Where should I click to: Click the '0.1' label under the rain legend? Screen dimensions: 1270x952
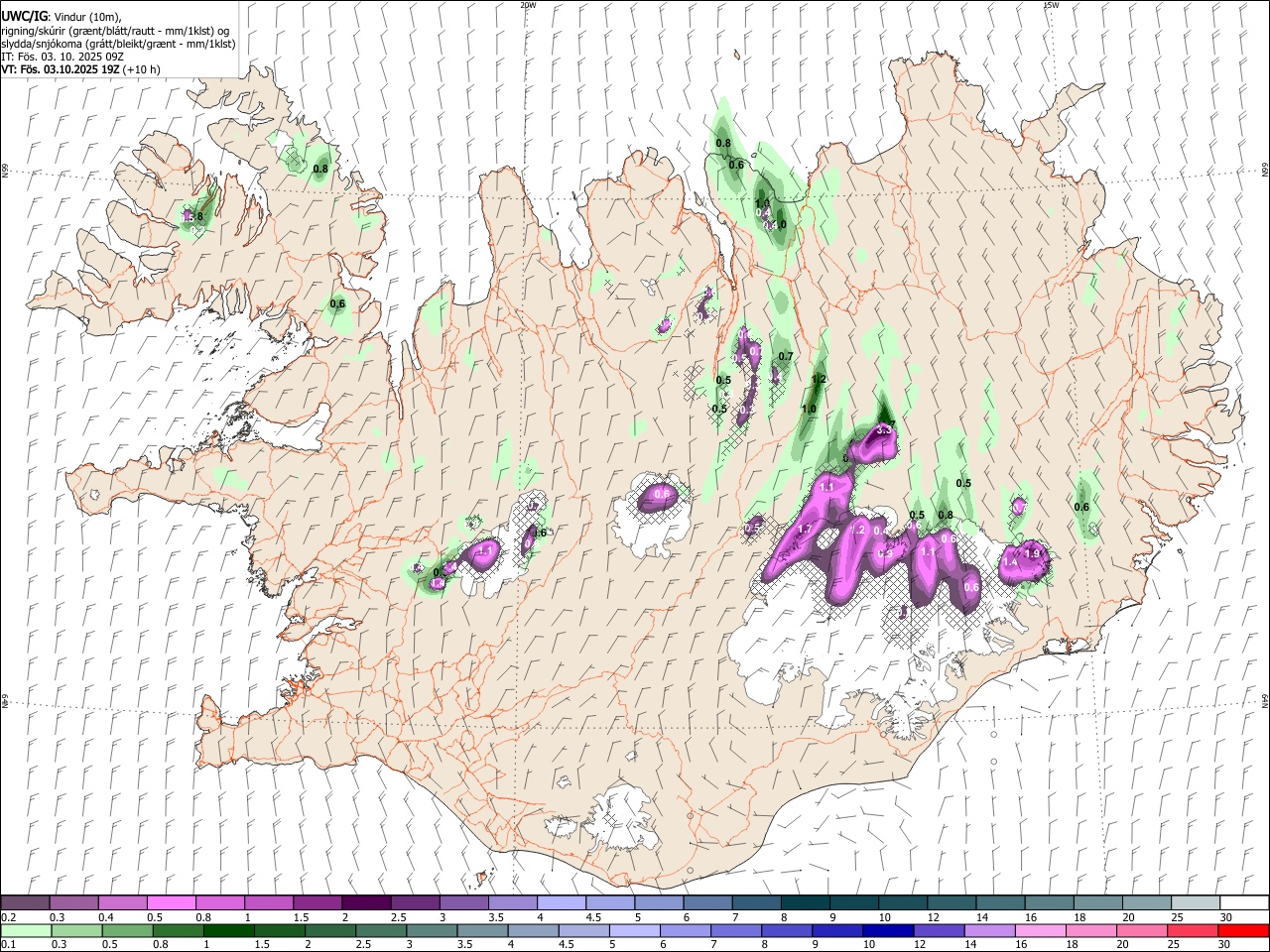pyautogui.click(x=8, y=944)
